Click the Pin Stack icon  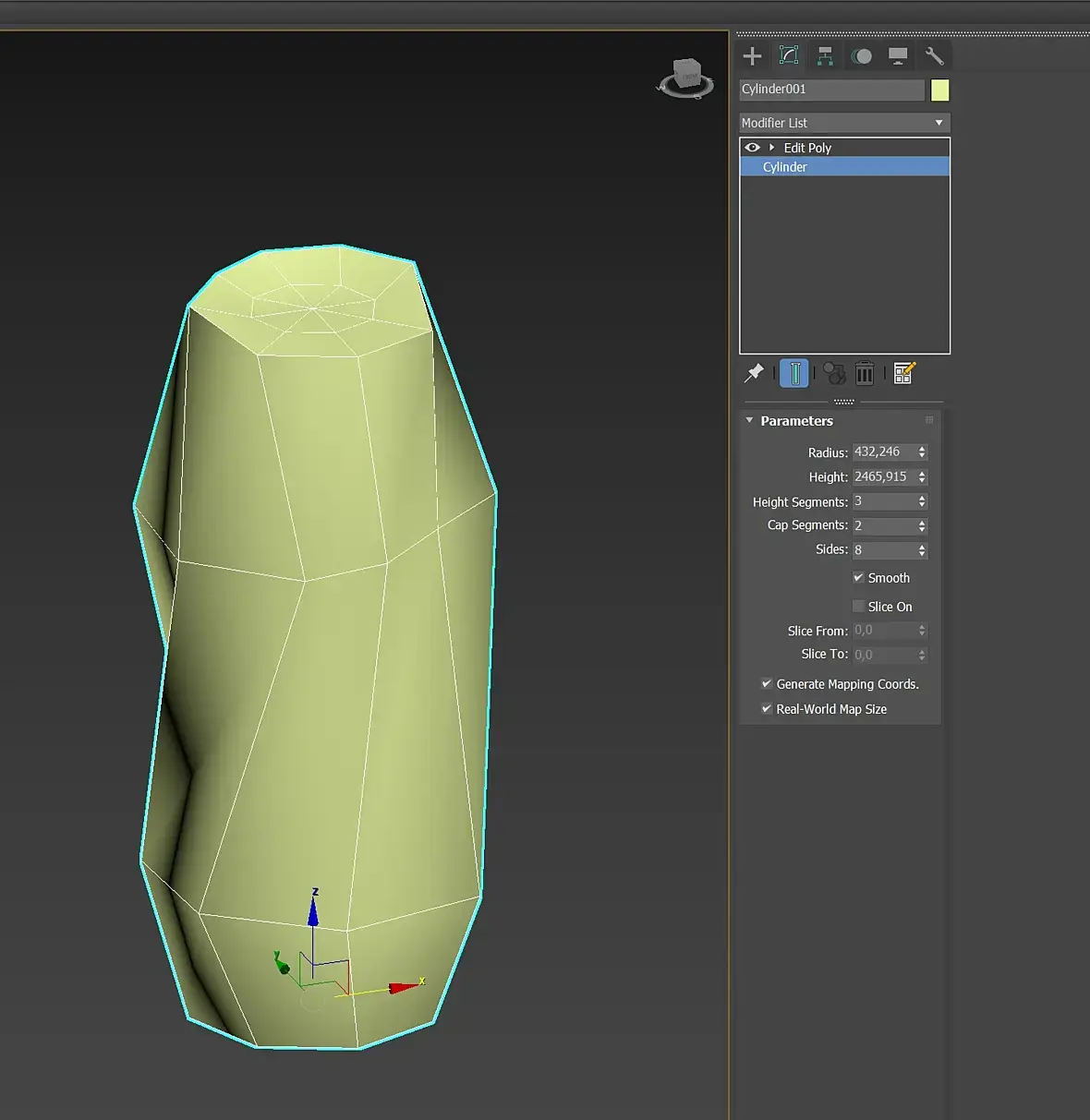754,373
